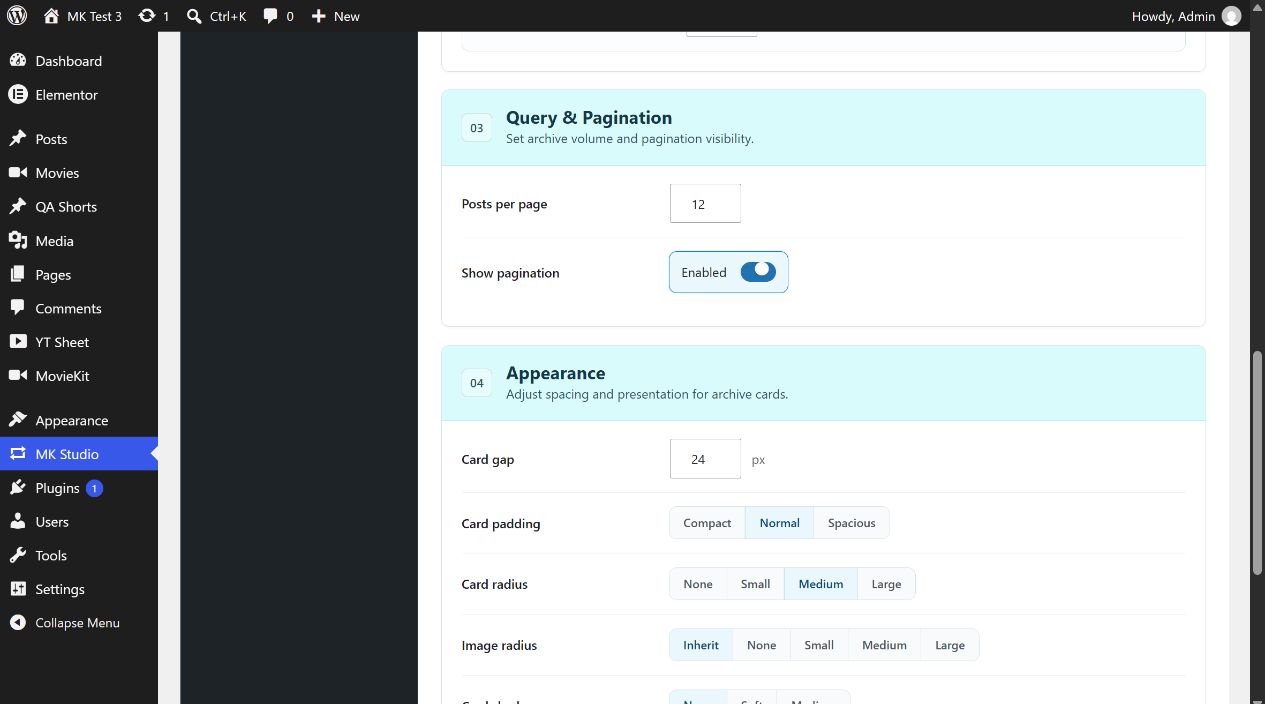Screen dimensions: 1265x704
Task: Go to the Settings menu
Action: [x=60, y=589]
